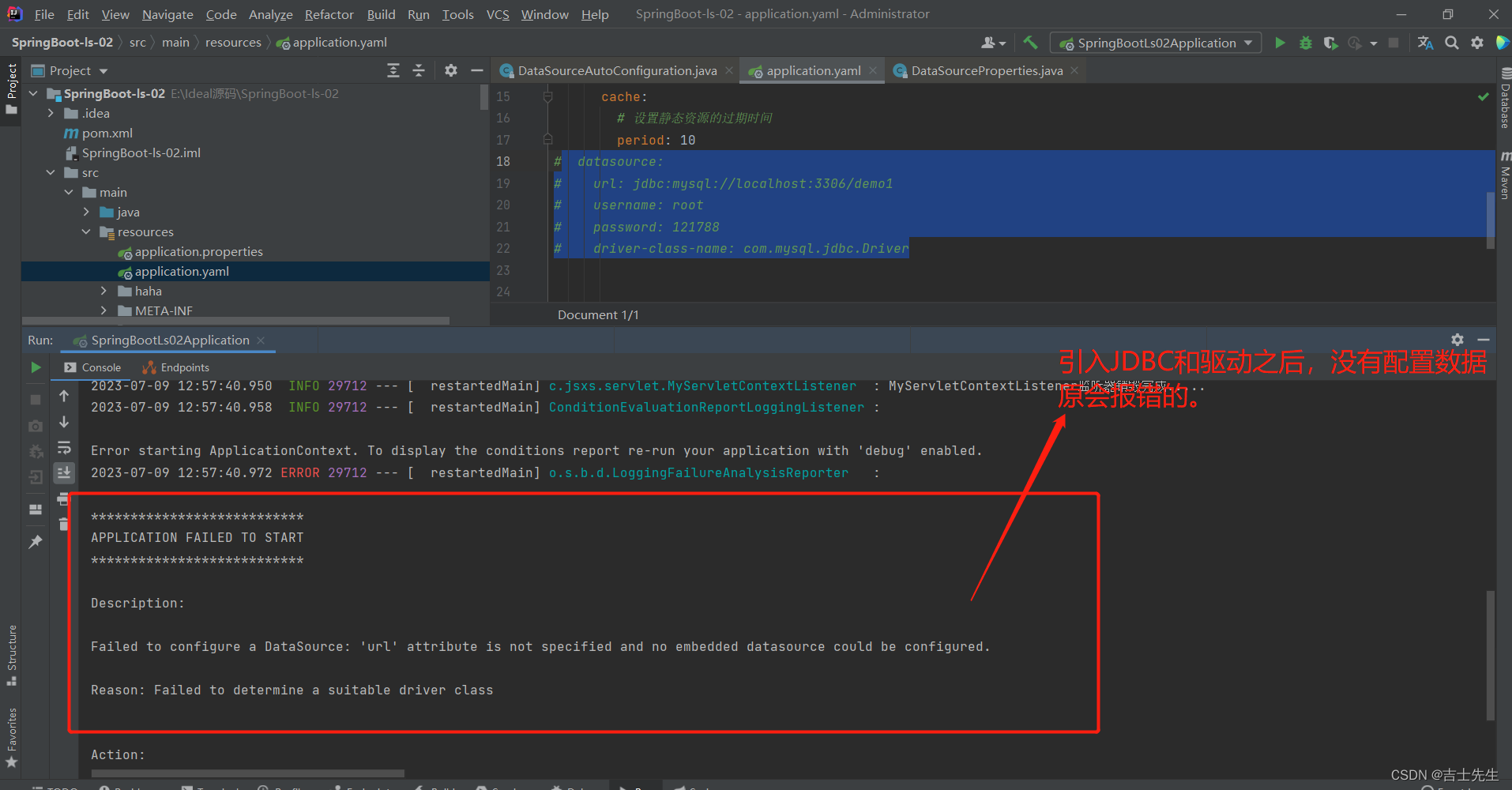Open Maven tool window sidebar

[x=1505, y=176]
